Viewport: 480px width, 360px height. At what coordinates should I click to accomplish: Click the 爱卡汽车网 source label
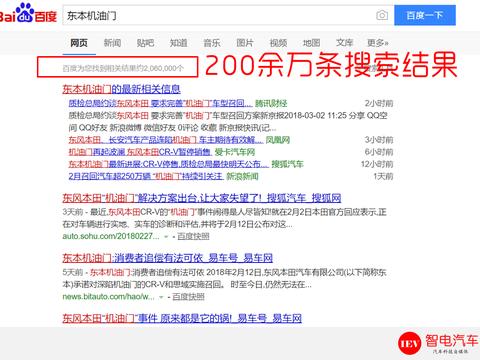[x=235, y=152]
